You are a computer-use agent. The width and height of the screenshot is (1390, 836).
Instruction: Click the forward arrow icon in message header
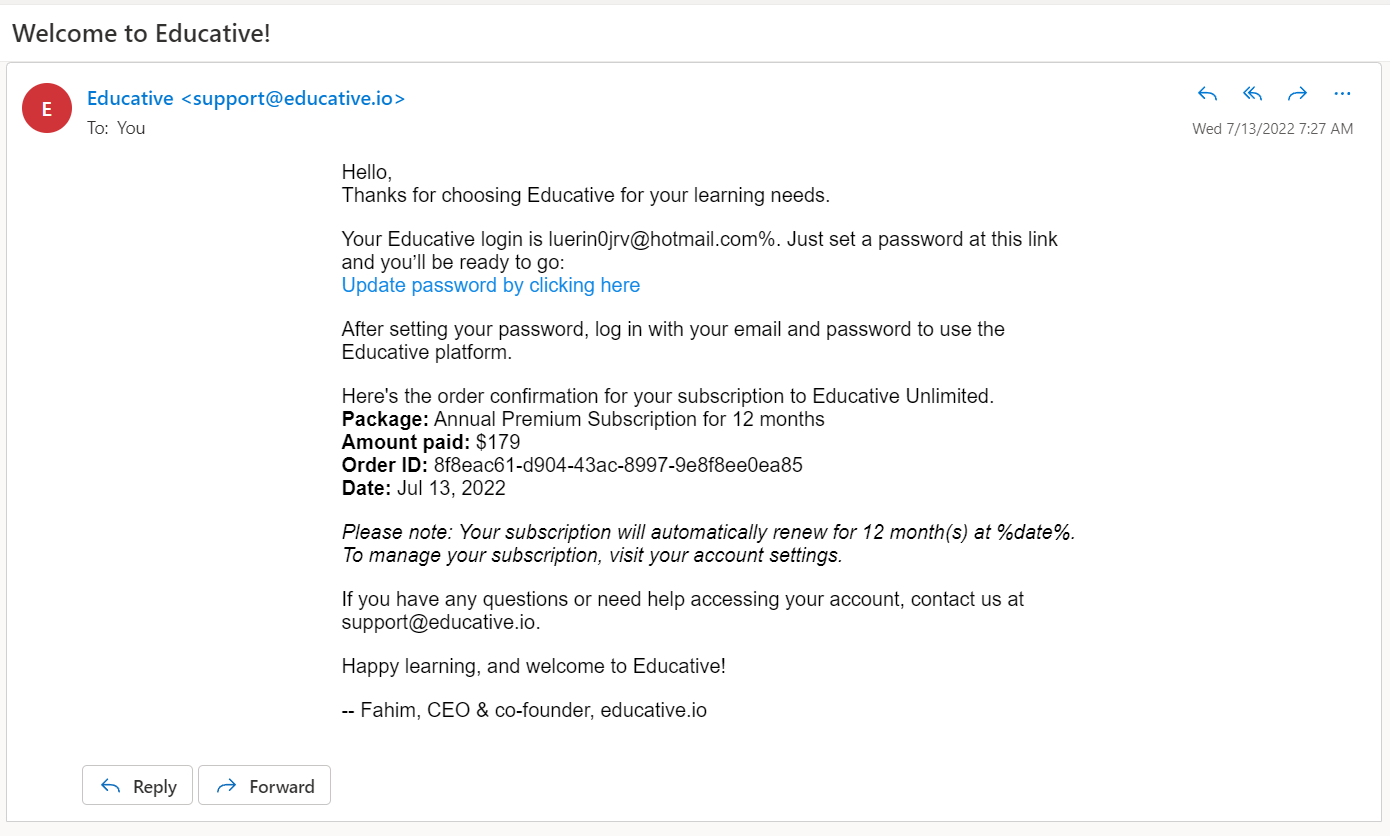click(1297, 94)
